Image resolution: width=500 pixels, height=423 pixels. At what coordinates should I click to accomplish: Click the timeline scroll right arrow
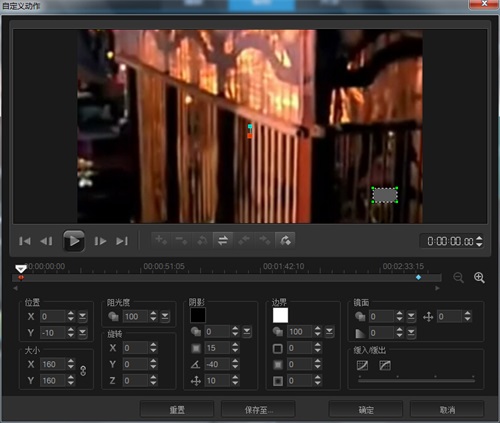tap(437, 288)
